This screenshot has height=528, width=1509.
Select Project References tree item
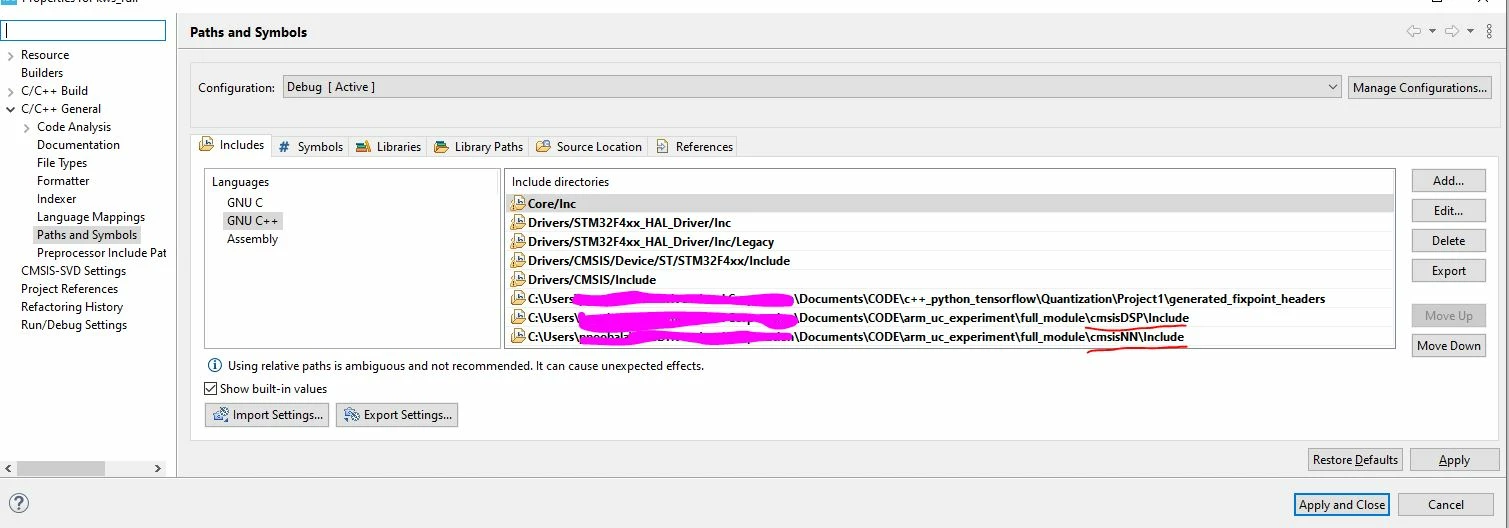(69, 289)
